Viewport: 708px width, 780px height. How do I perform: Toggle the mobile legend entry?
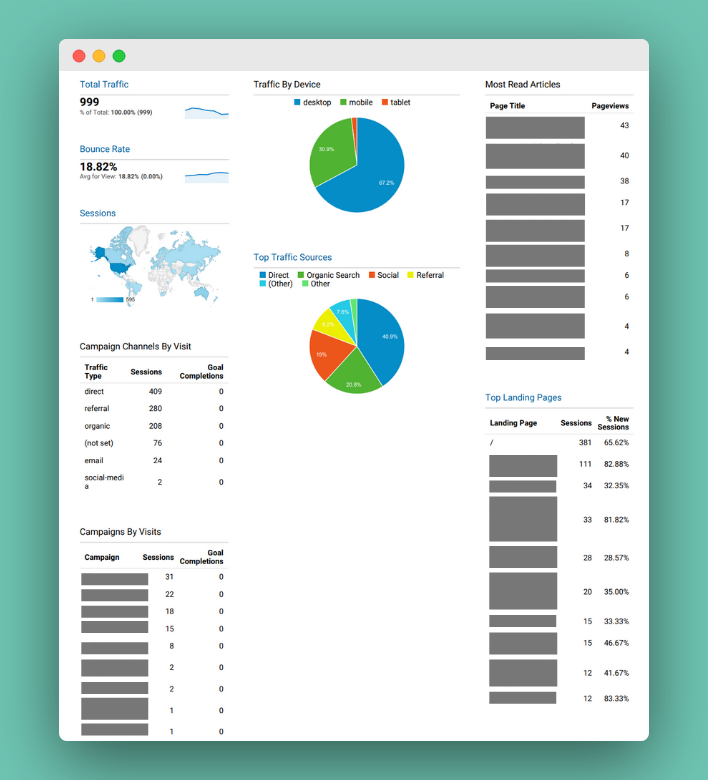[355, 103]
